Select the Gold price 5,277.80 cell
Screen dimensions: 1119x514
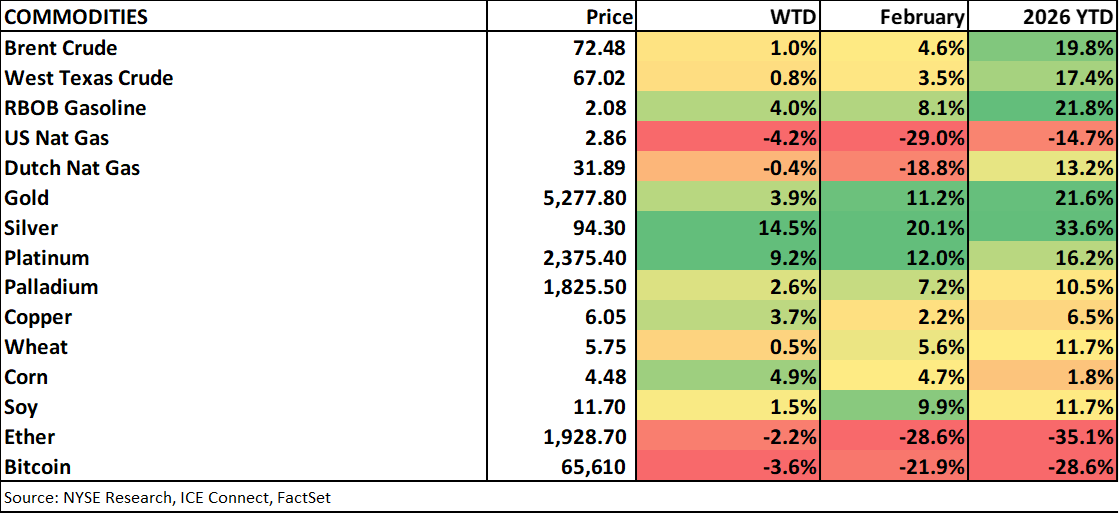(584, 198)
